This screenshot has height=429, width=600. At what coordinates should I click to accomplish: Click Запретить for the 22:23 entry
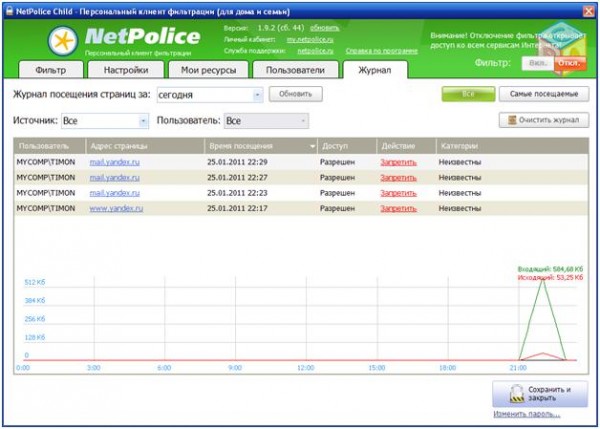click(x=398, y=193)
